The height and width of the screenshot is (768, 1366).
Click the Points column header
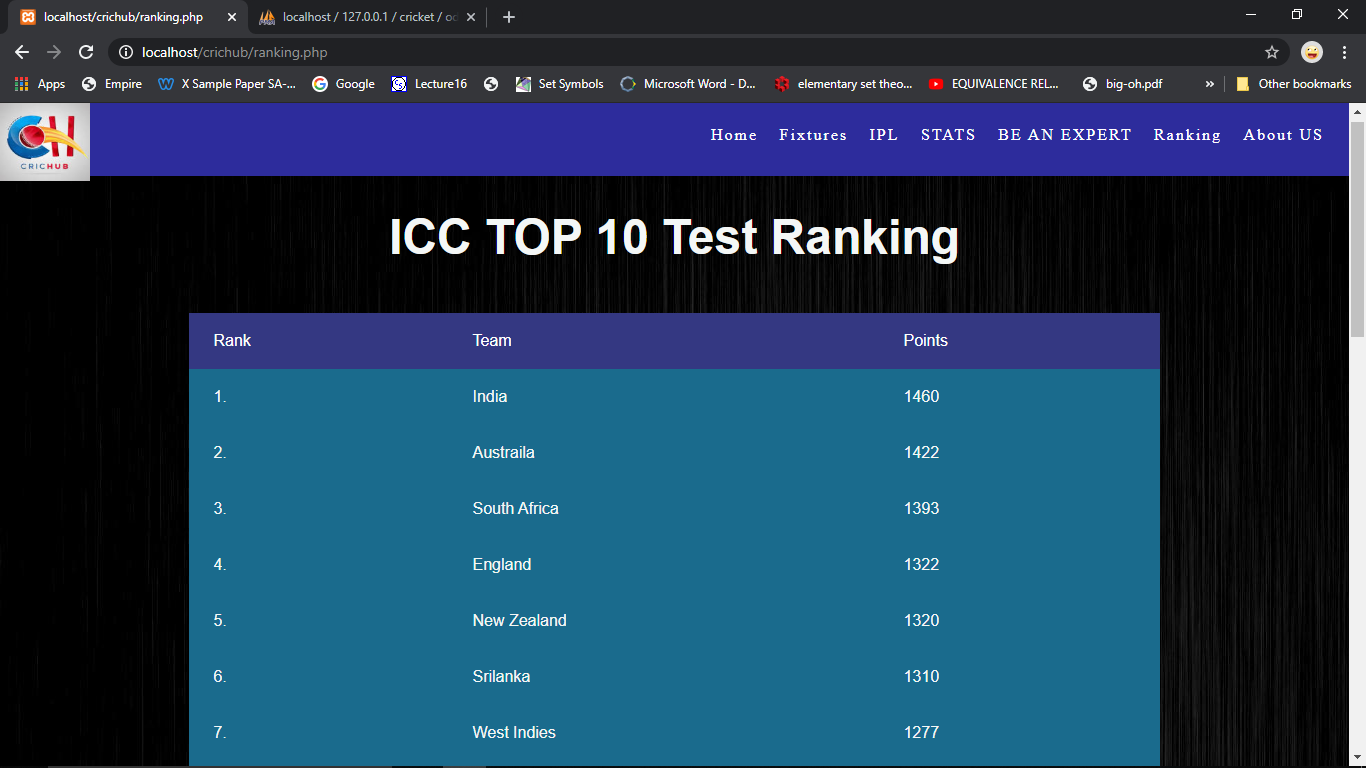coord(926,341)
